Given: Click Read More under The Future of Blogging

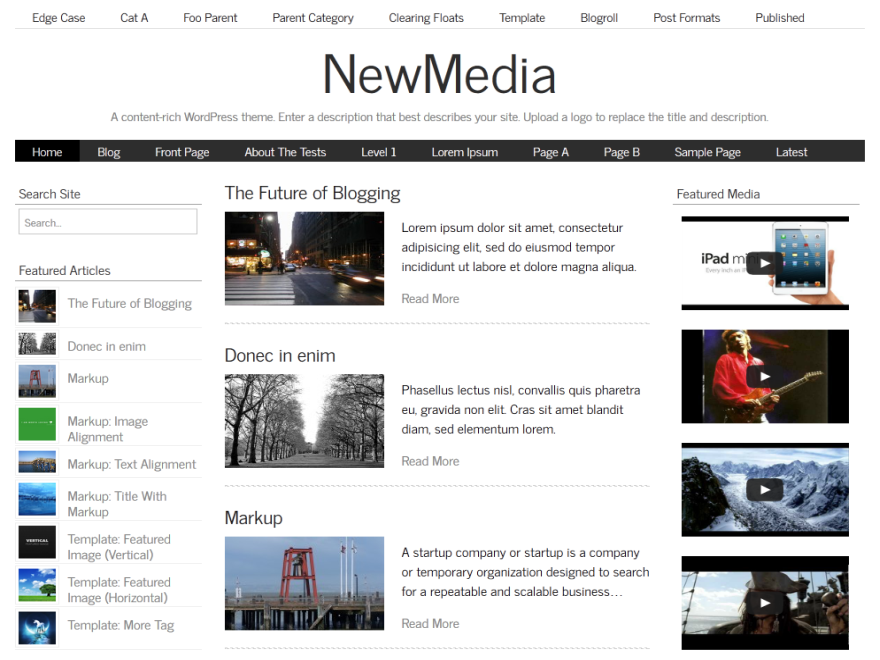Looking at the screenshot, I should click(430, 298).
